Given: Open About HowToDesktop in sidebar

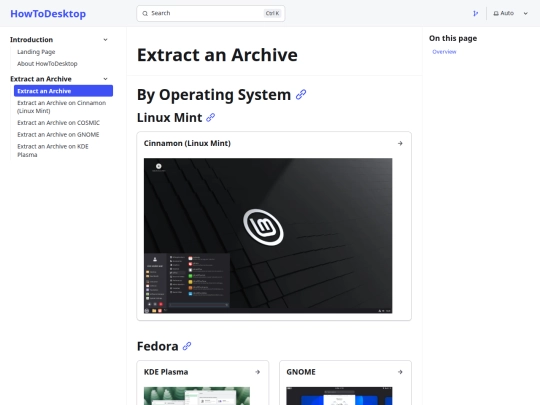Looking at the screenshot, I should pos(47,64).
